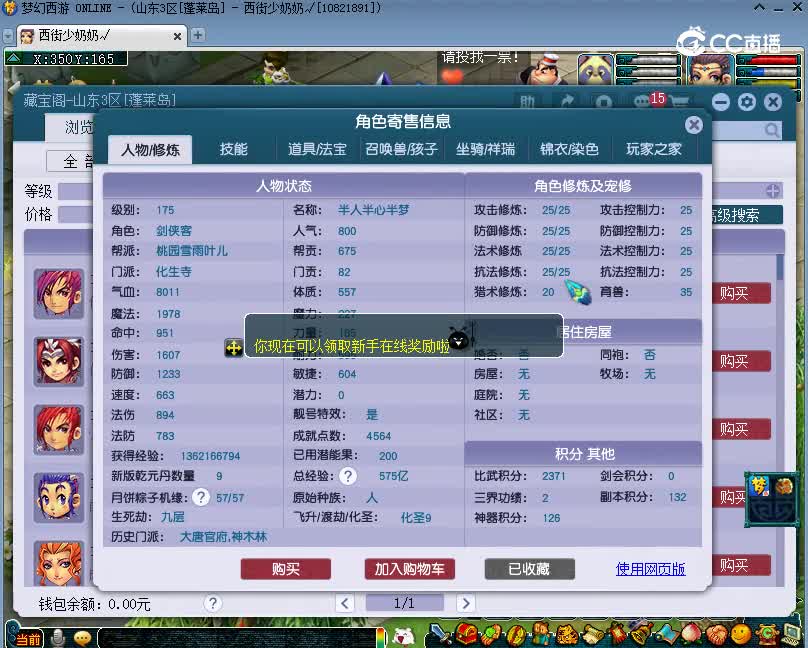Click 购买 in first listing row of 藏宝阁

point(741,294)
